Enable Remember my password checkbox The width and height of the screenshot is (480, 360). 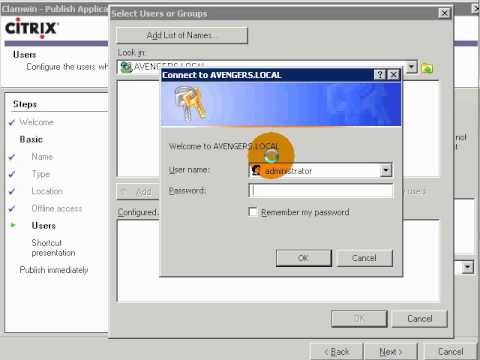pos(253,212)
